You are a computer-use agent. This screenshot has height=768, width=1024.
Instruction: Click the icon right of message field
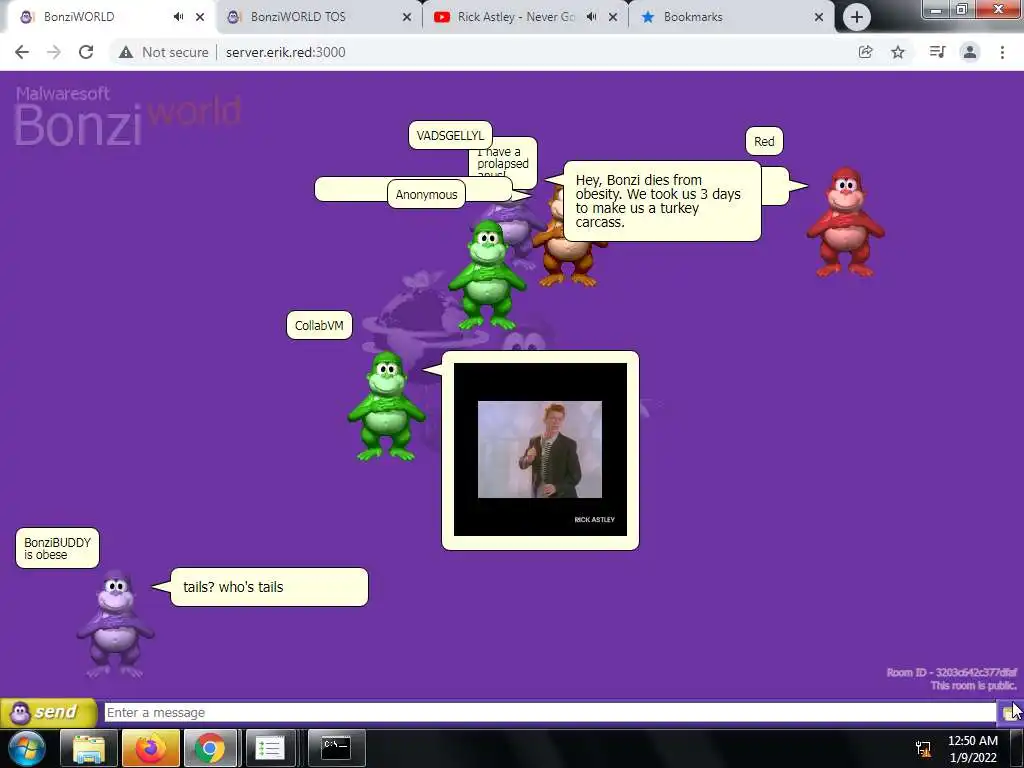(1010, 712)
